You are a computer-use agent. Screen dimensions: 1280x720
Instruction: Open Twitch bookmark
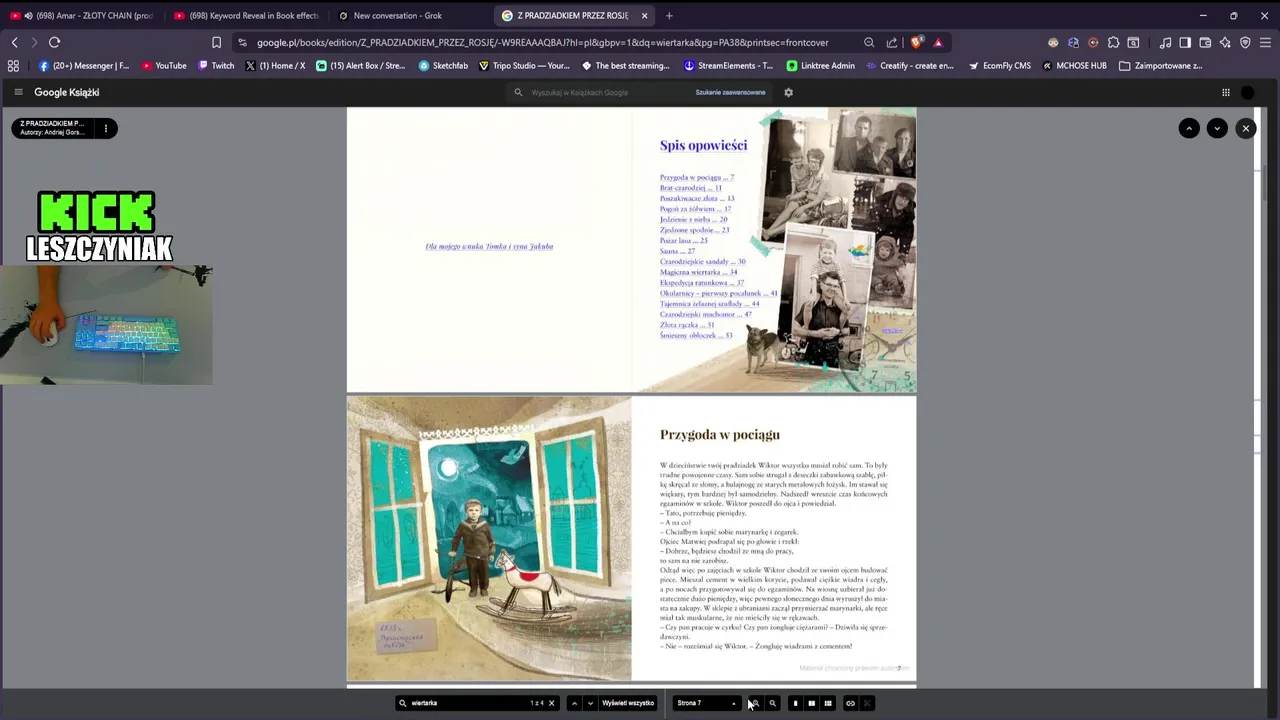click(x=216, y=65)
